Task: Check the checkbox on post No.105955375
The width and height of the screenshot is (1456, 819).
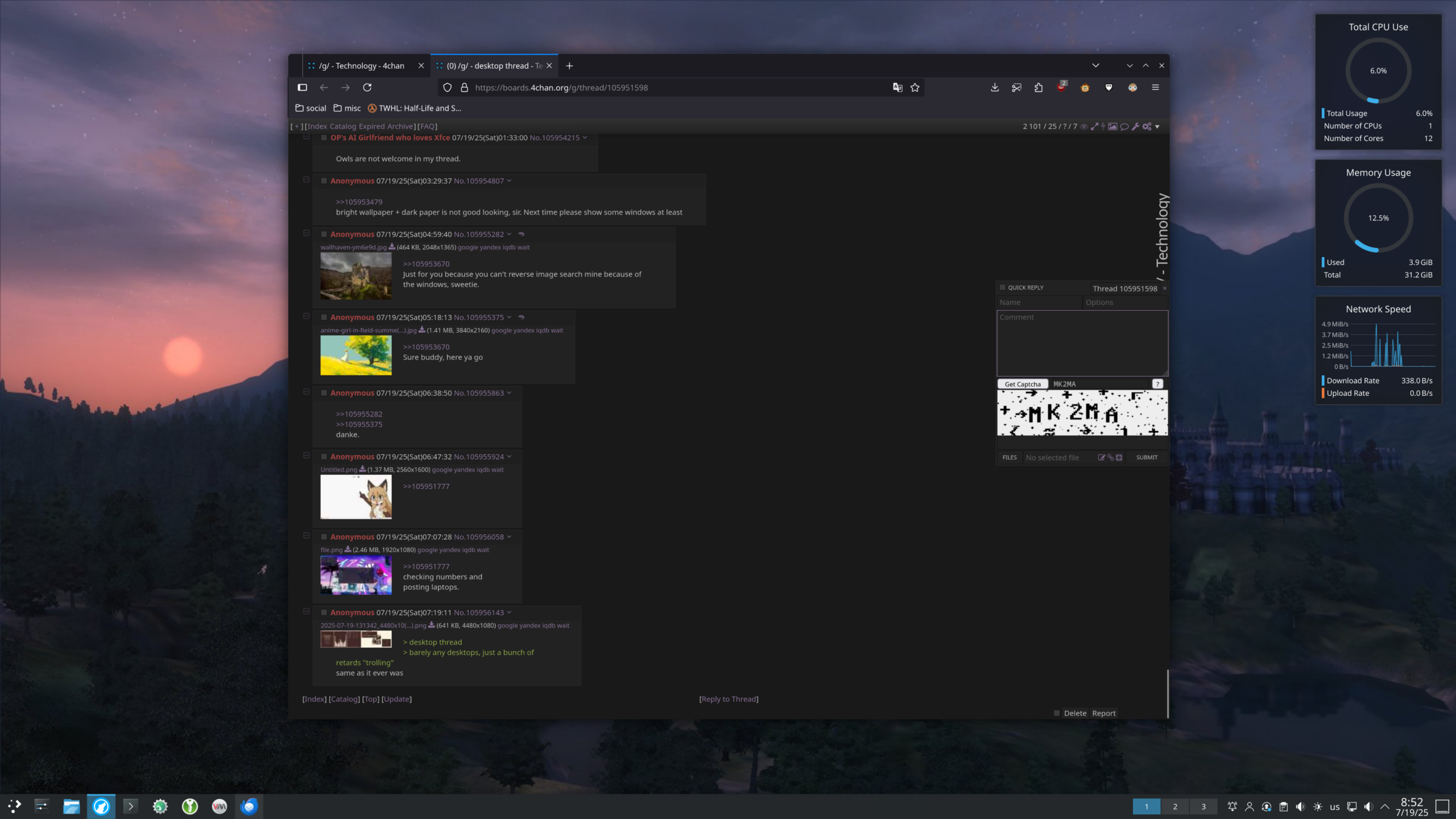Action: click(324, 317)
